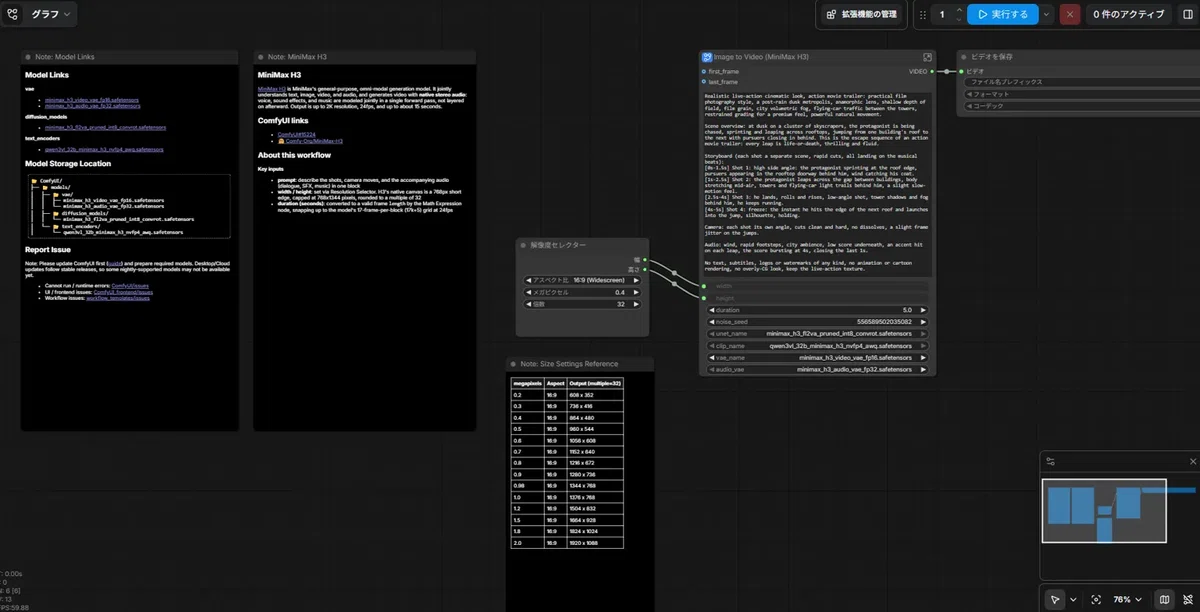Click the 幅 output socket
The image size is (1200, 612).
645,260
